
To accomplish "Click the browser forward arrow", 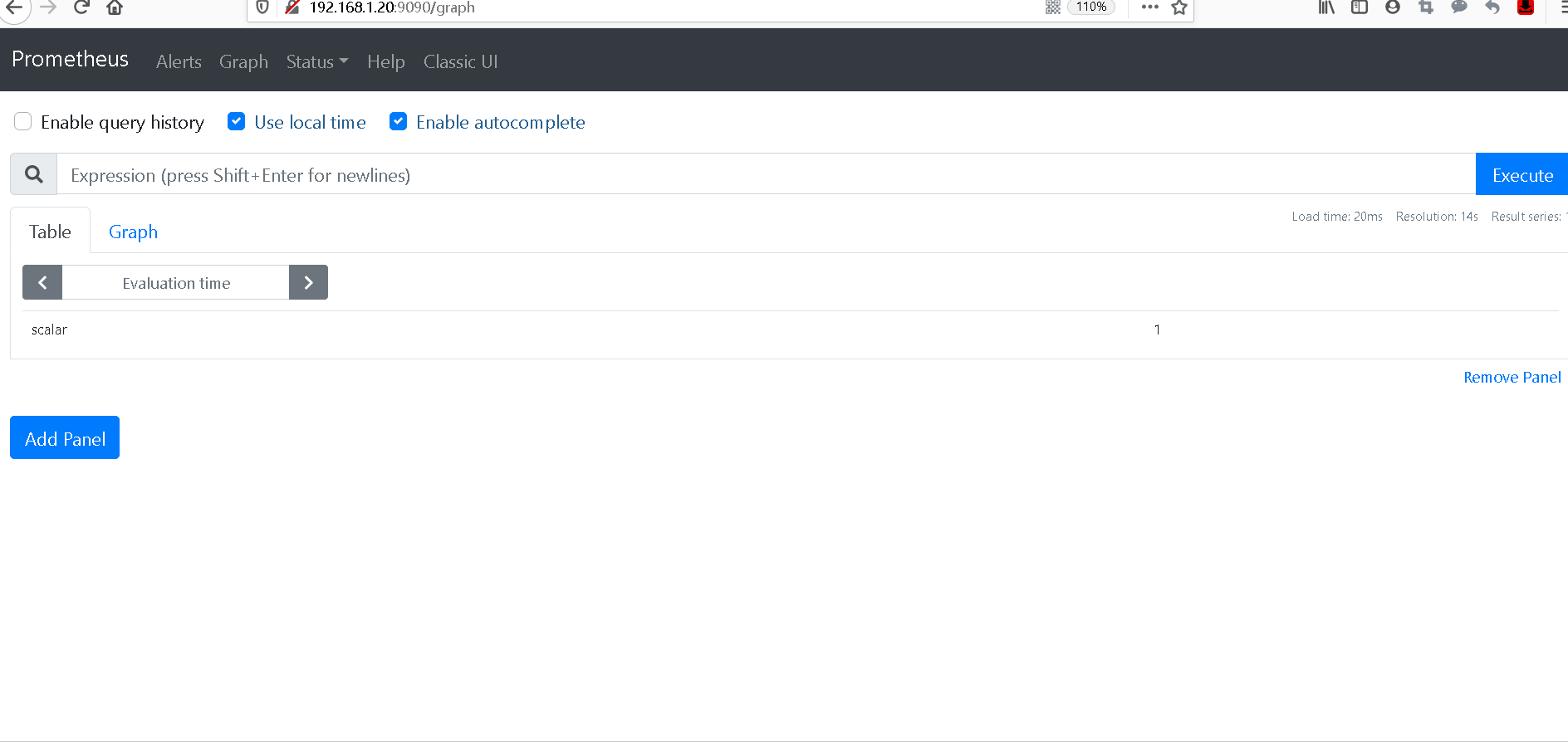I will click(x=48, y=7).
